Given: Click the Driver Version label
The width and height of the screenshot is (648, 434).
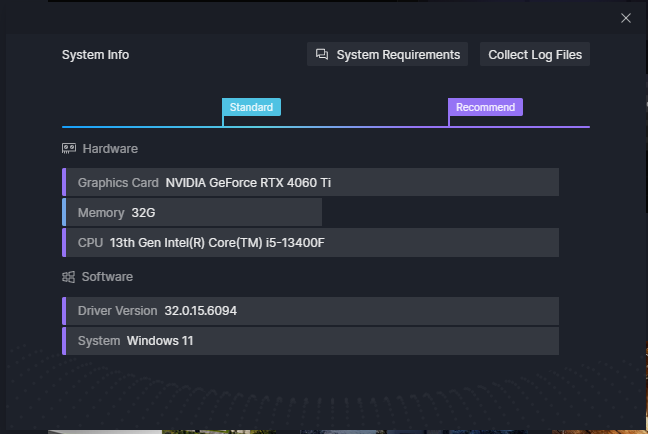Looking at the screenshot, I should pyautogui.click(x=117, y=311).
